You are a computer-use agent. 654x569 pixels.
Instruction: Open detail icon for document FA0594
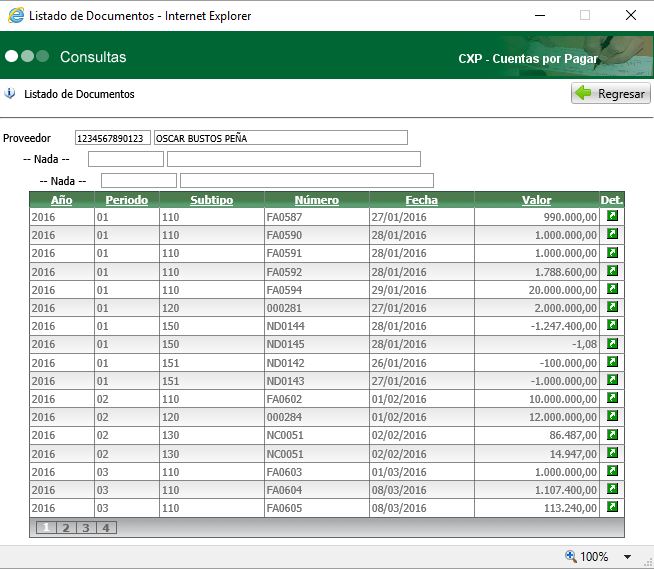(612, 289)
